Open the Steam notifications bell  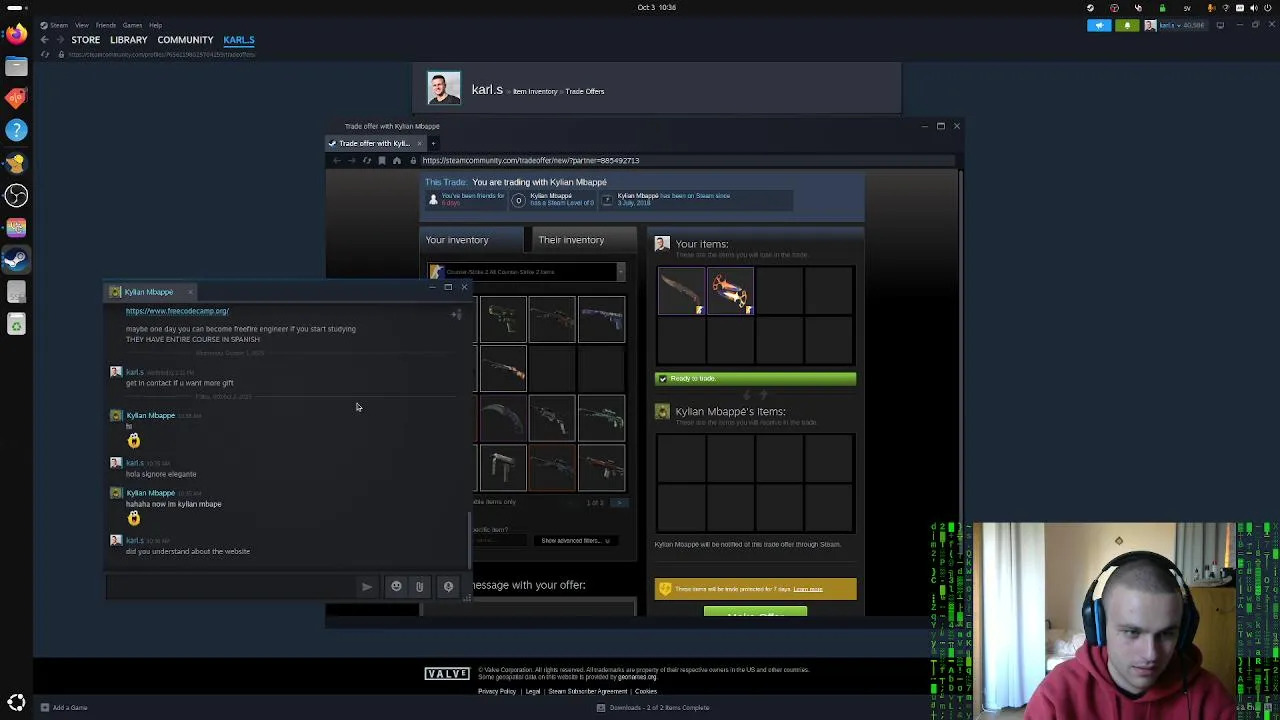1127,25
